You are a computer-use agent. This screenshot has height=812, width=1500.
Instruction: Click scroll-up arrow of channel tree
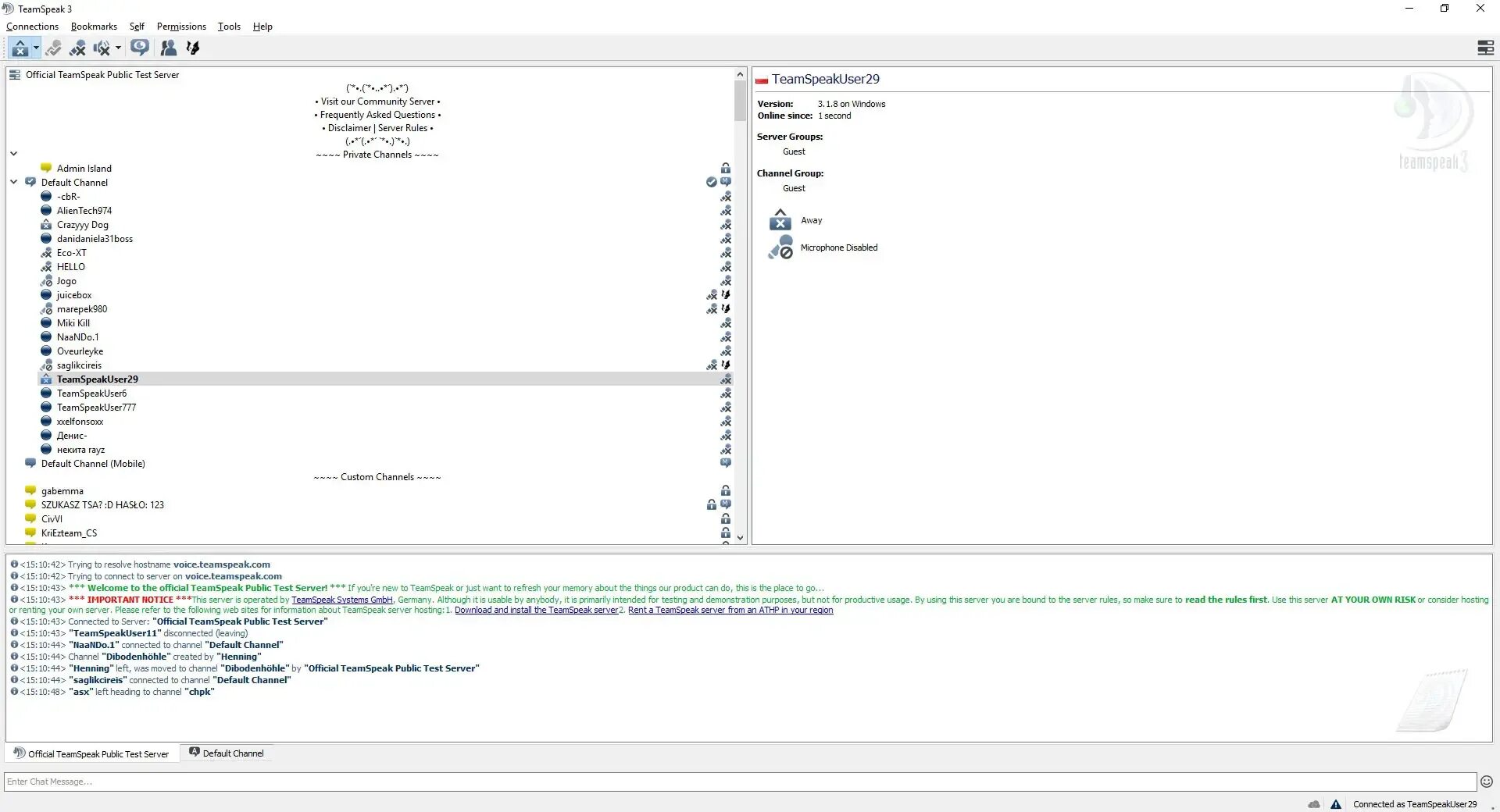pyautogui.click(x=740, y=74)
